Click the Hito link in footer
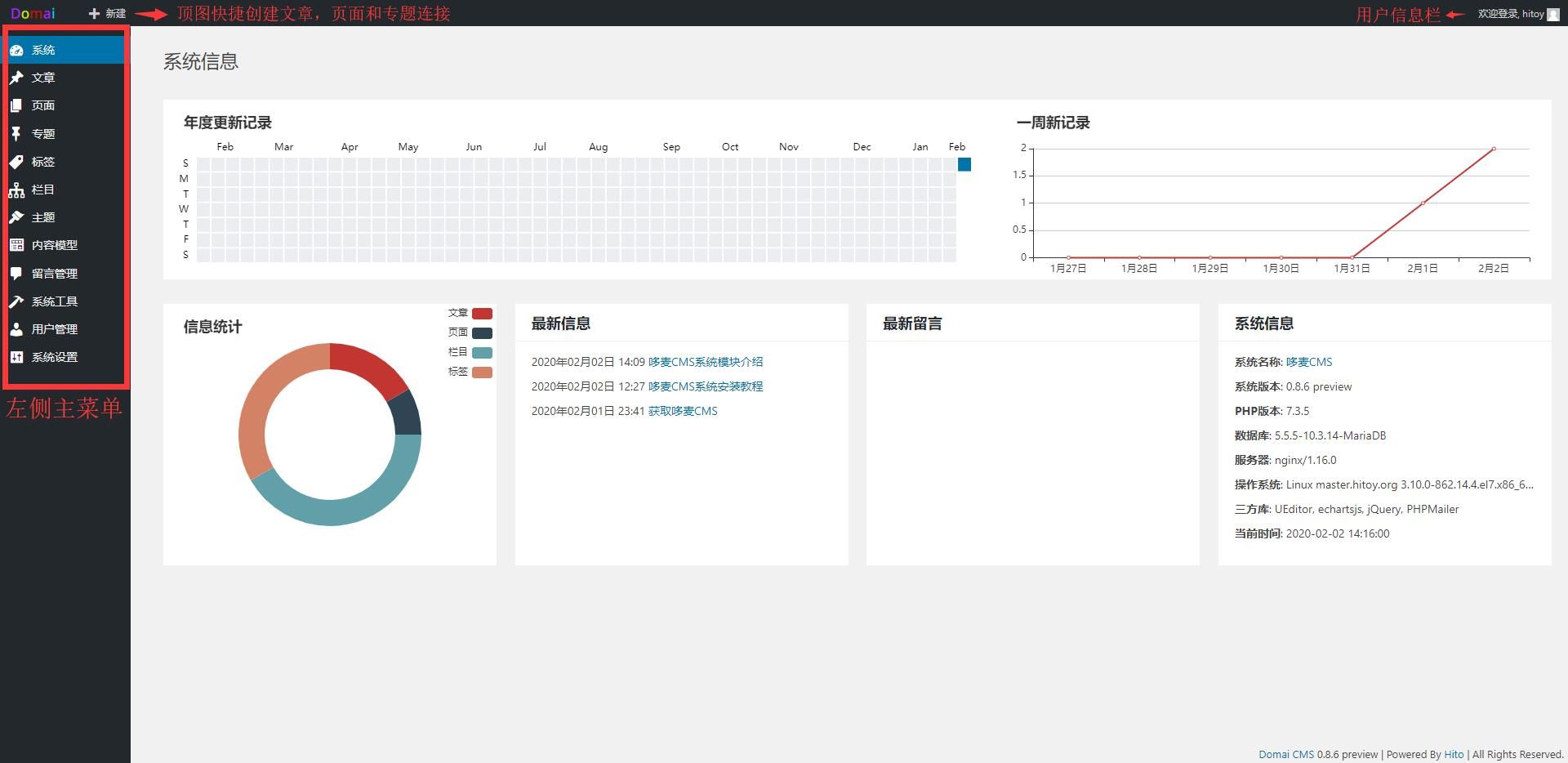1568x763 pixels. point(1454,754)
